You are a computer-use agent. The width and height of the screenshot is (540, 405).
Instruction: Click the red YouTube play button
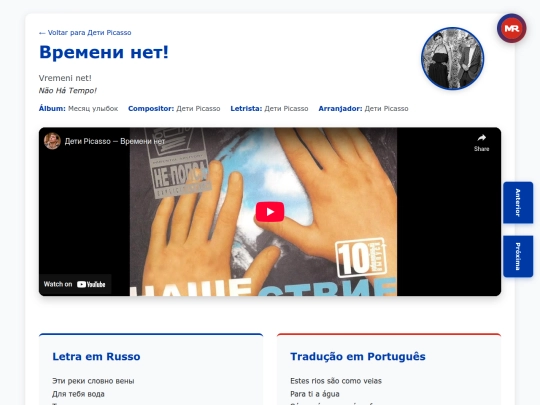point(270,211)
